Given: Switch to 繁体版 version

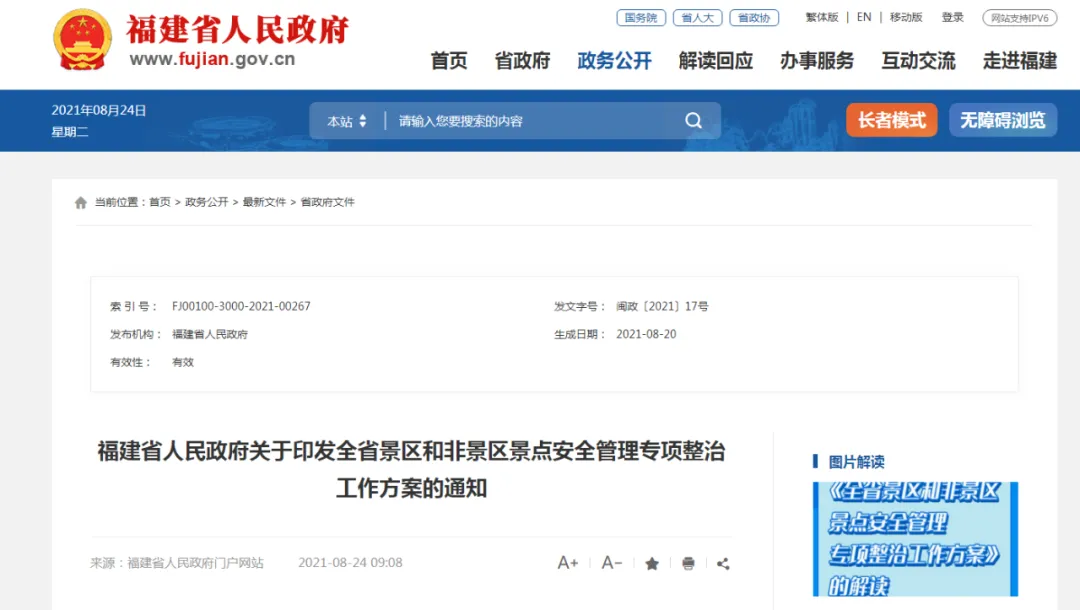Looking at the screenshot, I should pyautogui.click(x=822, y=17).
